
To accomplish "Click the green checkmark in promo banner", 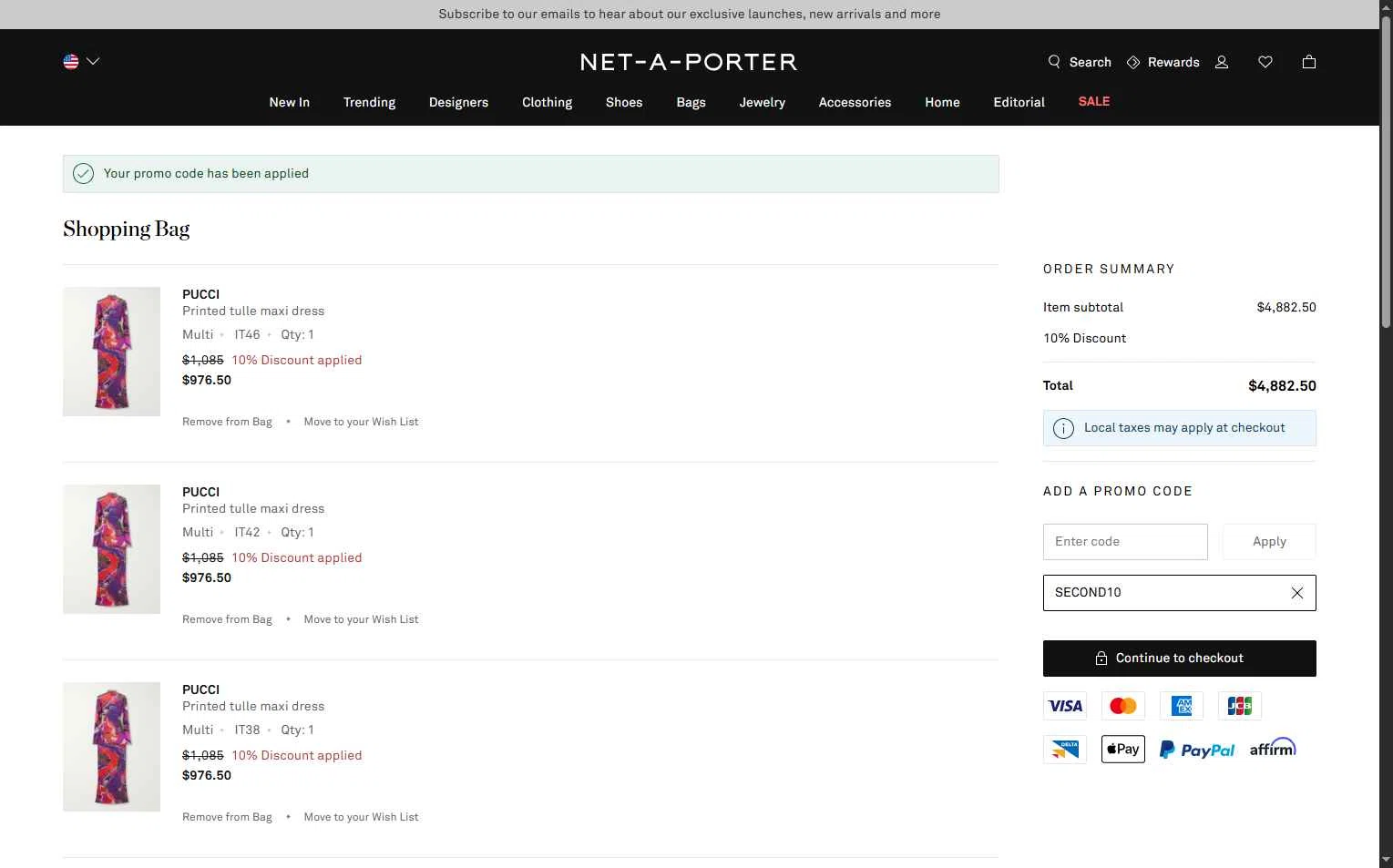I will [83, 174].
